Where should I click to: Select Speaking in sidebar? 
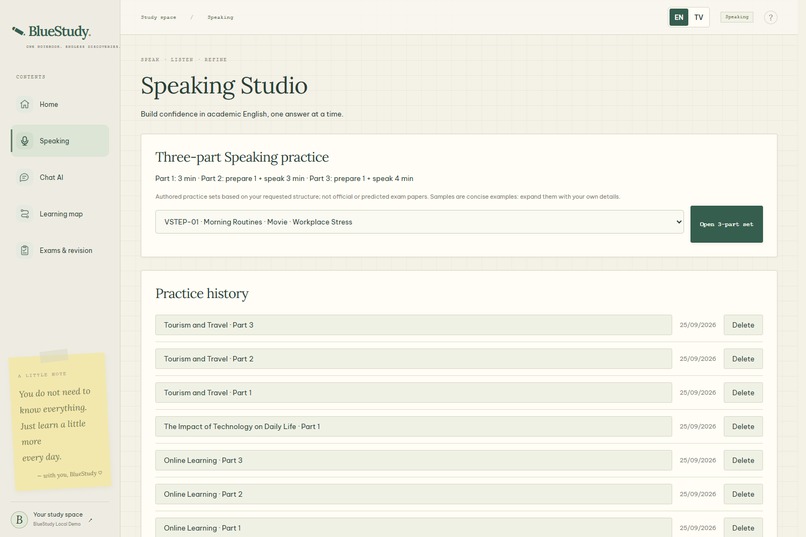click(60, 141)
